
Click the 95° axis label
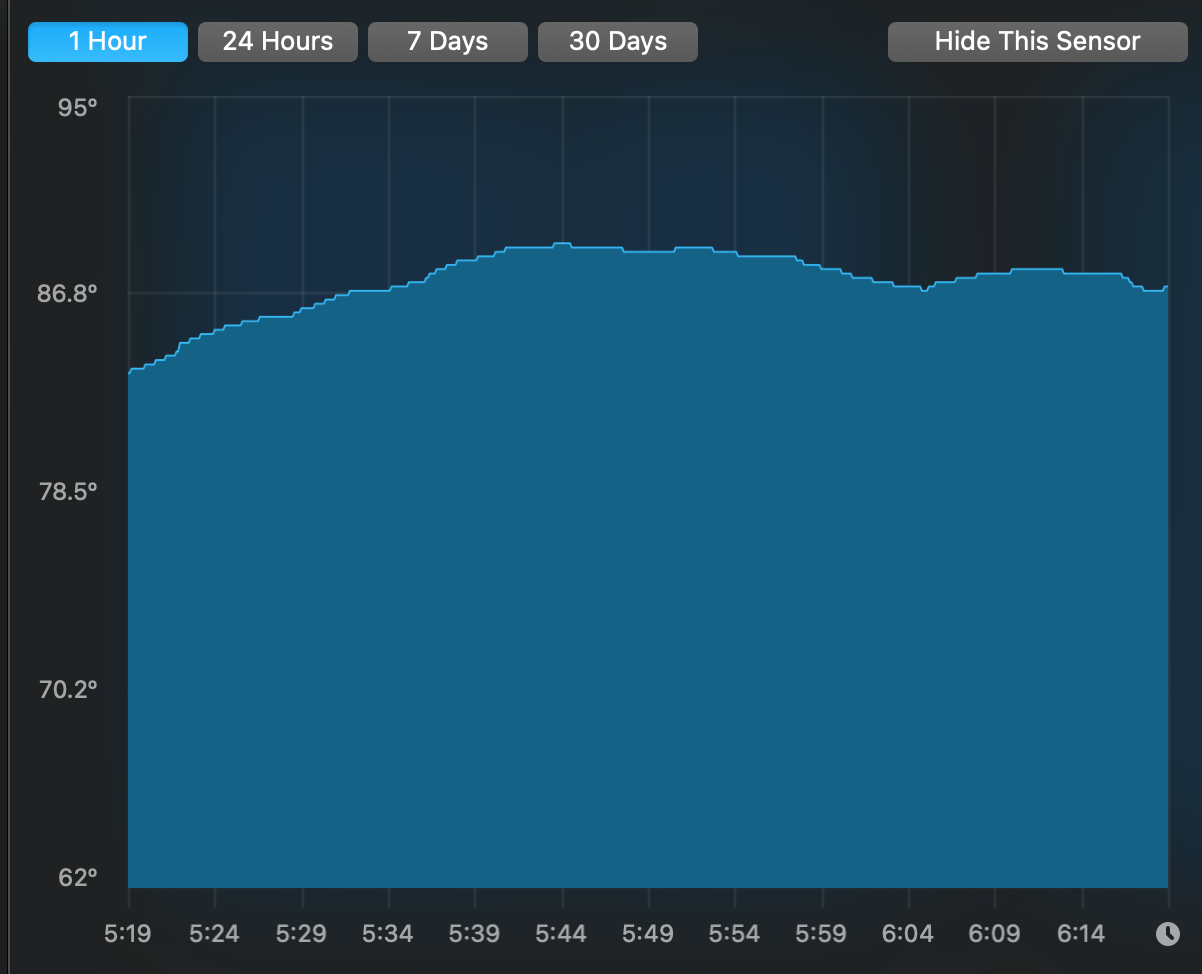pyautogui.click(x=78, y=106)
